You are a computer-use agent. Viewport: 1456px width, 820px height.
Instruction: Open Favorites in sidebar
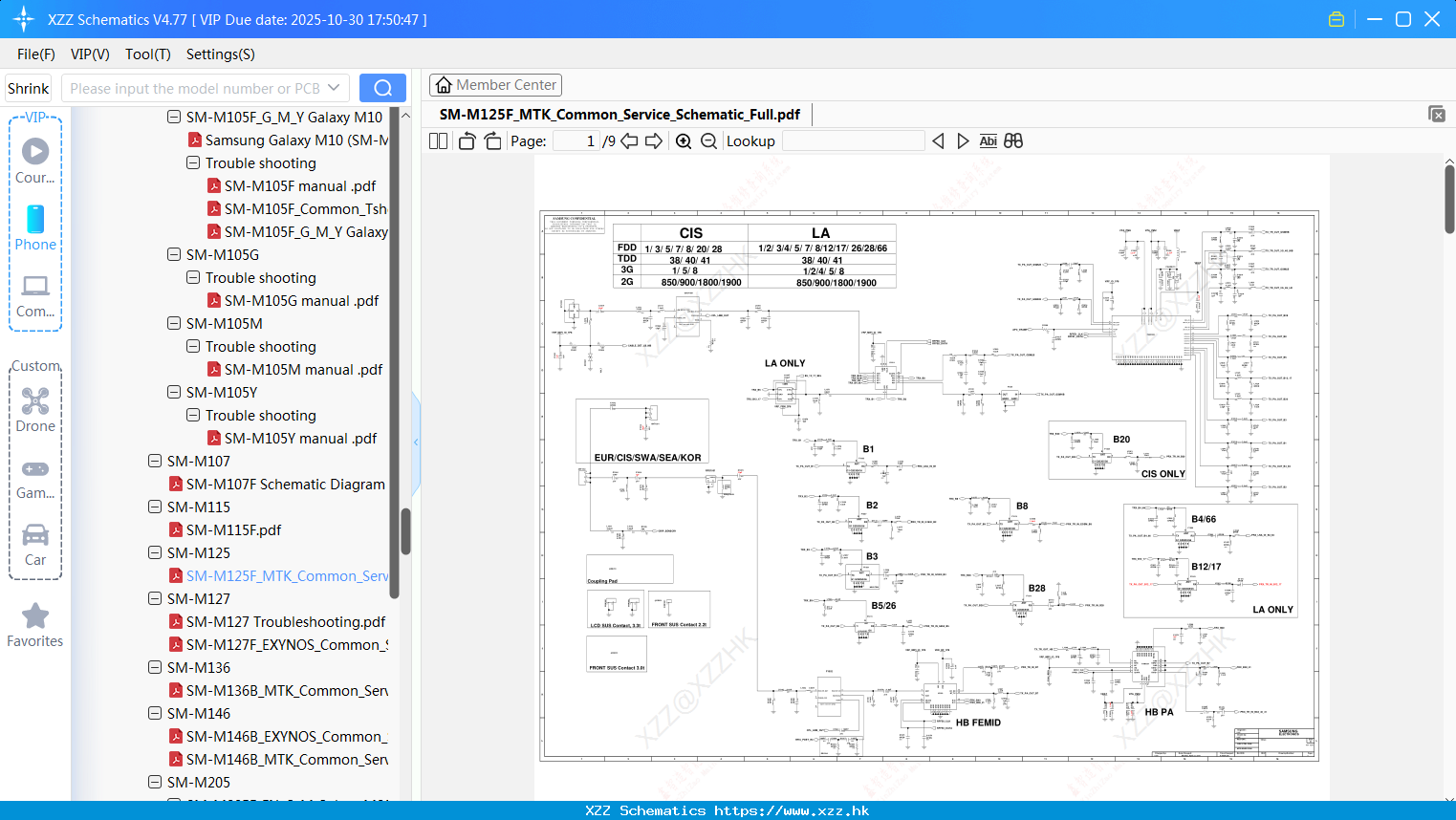pyautogui.click(x=35, y=626)
